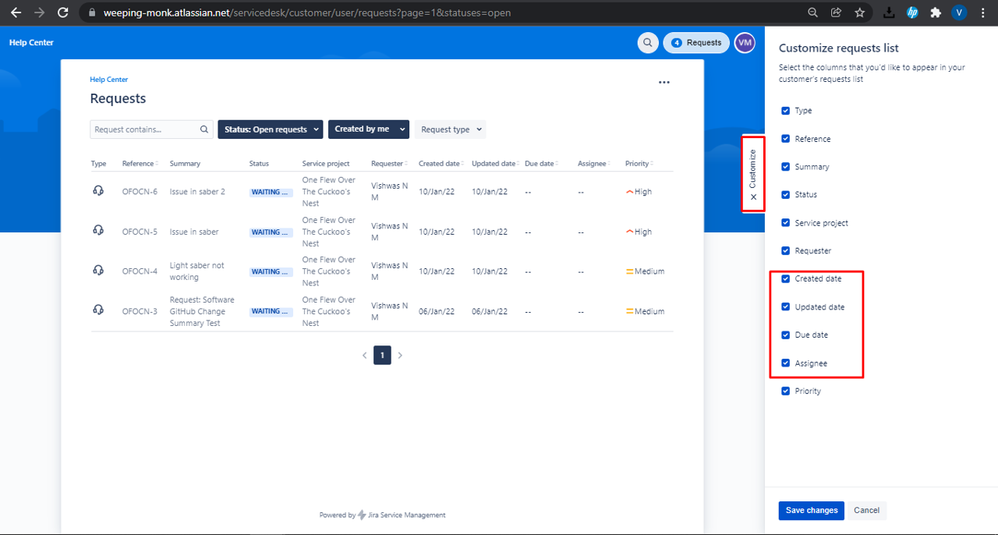This screenshot has height=535, width=998.
Task: Toggle the Assignee checkbox
Action: click(785, 363)
